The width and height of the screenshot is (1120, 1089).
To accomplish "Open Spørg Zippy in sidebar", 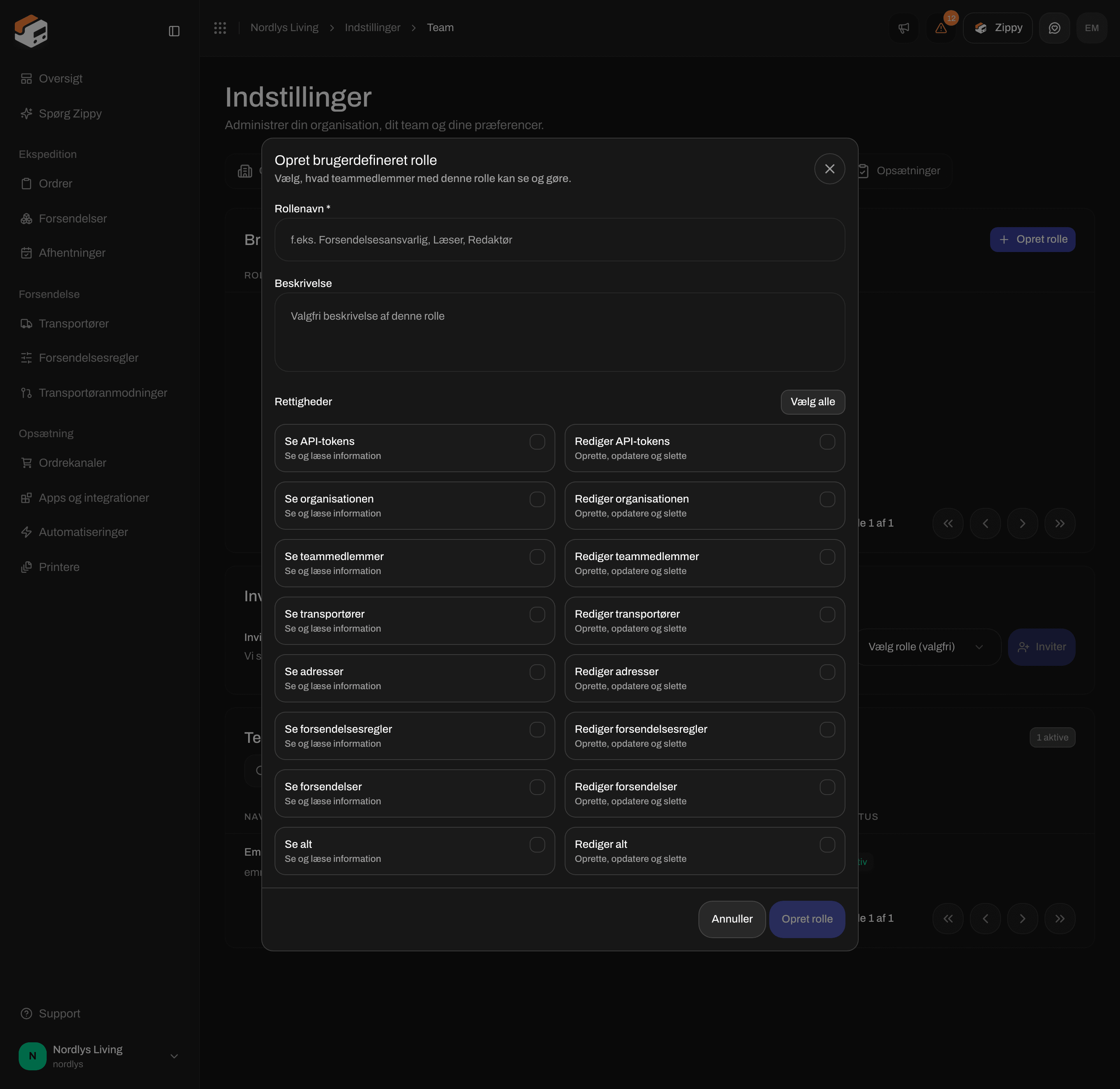I will point(61,113).
